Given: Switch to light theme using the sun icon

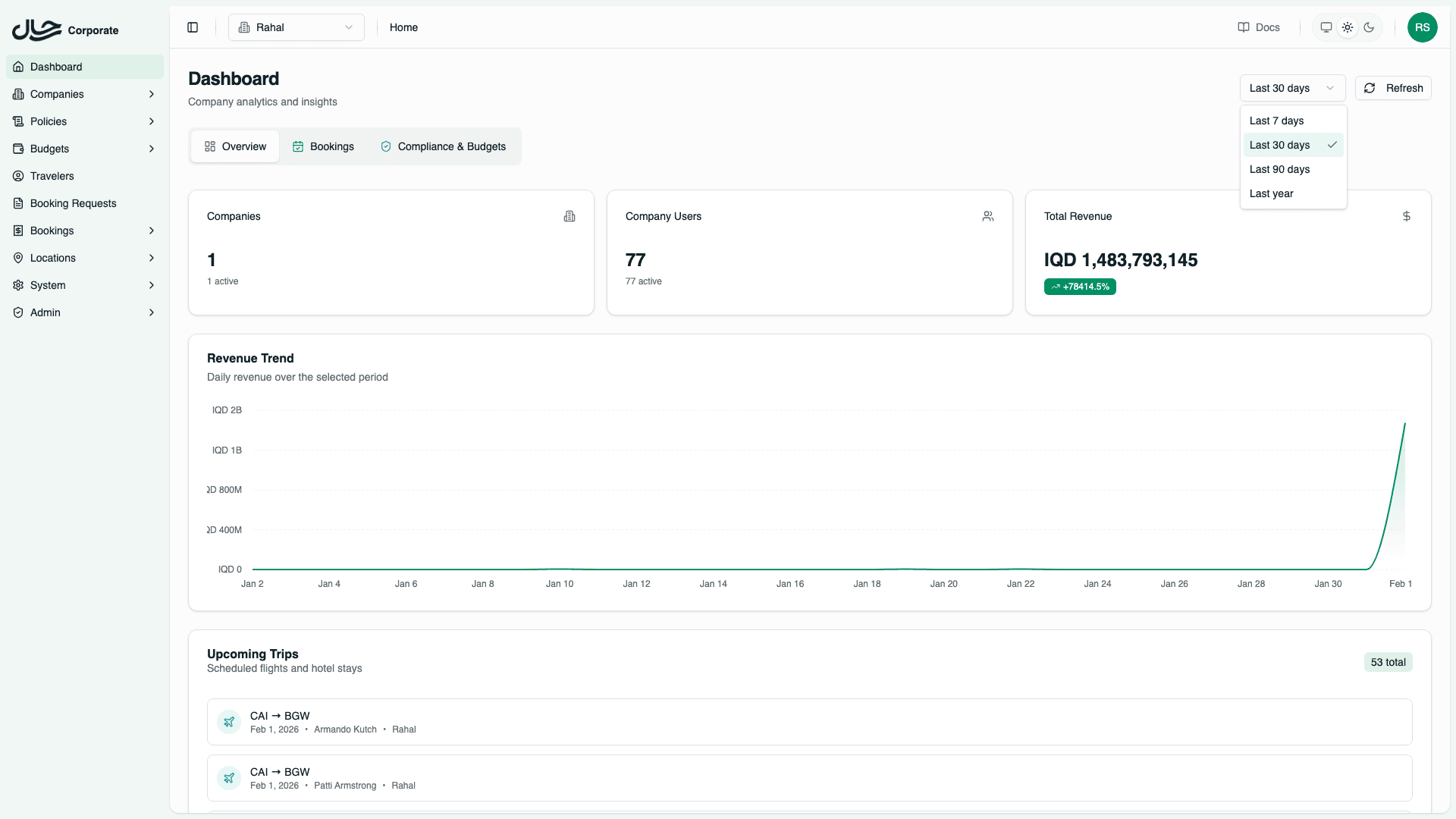Looking at the screenshot, I should coord(1348,27).
